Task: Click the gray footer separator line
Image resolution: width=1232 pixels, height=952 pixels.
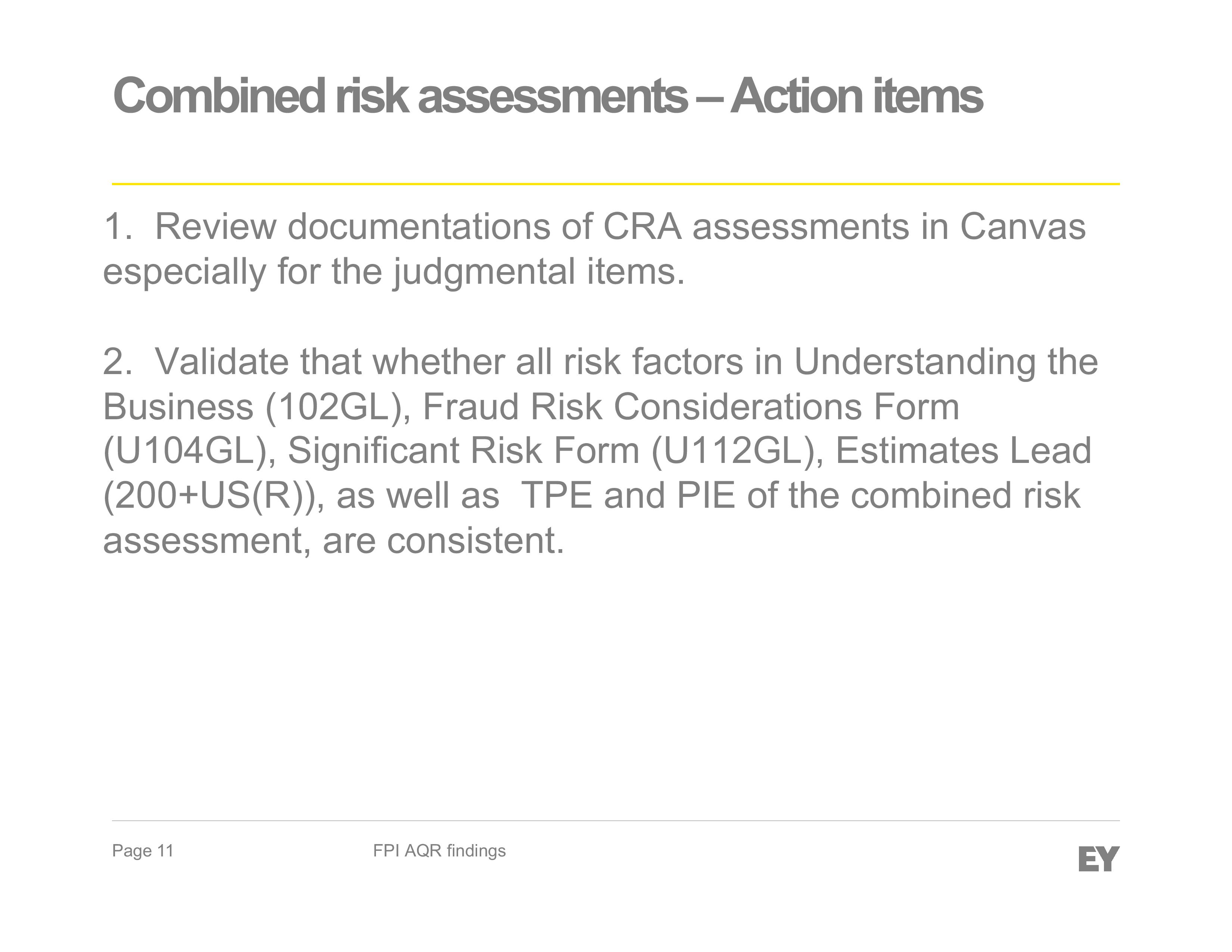Action: point(615,821)
